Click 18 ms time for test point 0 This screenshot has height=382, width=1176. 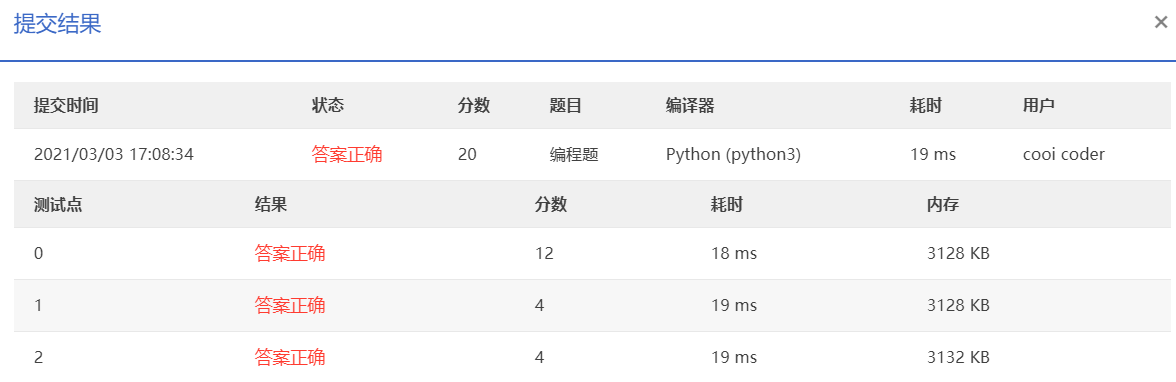click(x=734, y=254)
